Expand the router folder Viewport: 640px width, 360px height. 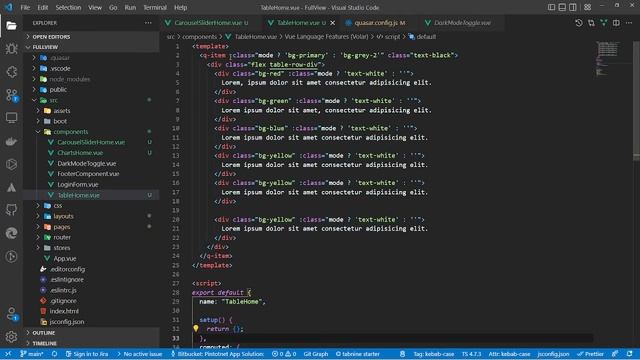tap(91, 237)
